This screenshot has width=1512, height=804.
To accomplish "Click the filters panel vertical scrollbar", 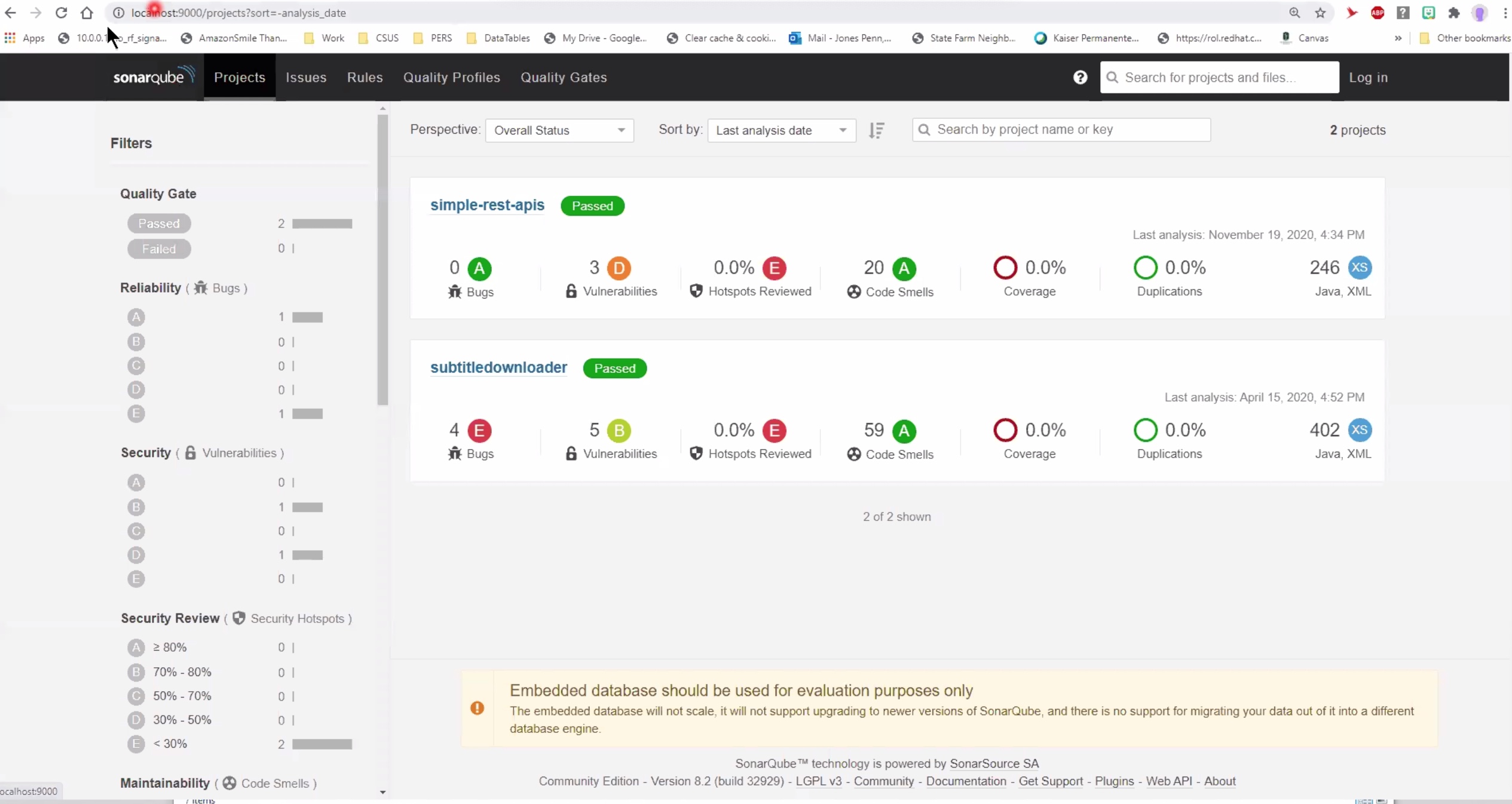I will (x=382, y=260).
